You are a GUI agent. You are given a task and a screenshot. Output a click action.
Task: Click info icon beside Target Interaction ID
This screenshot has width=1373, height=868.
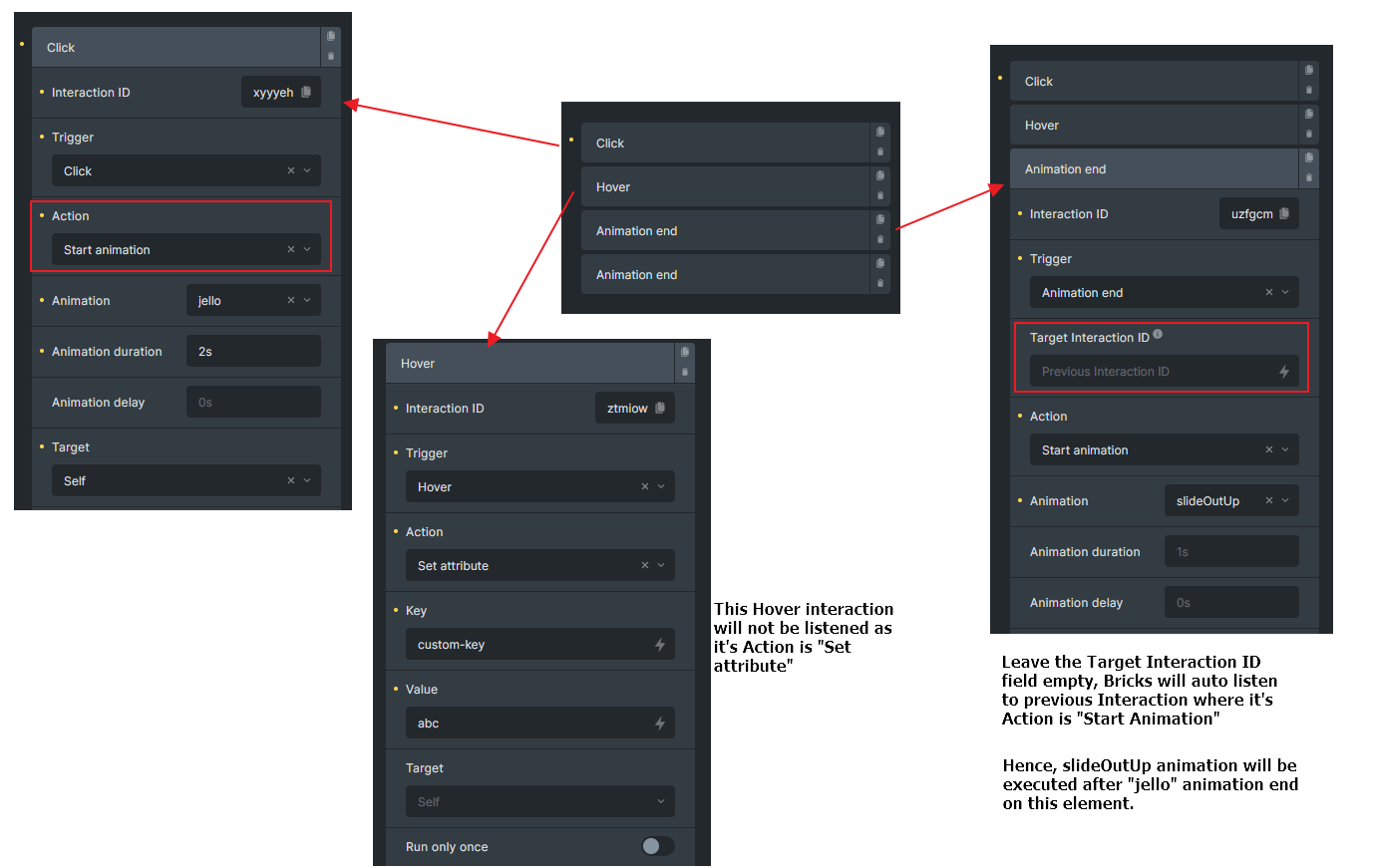pyautogui.click(x=1158, y=335)
